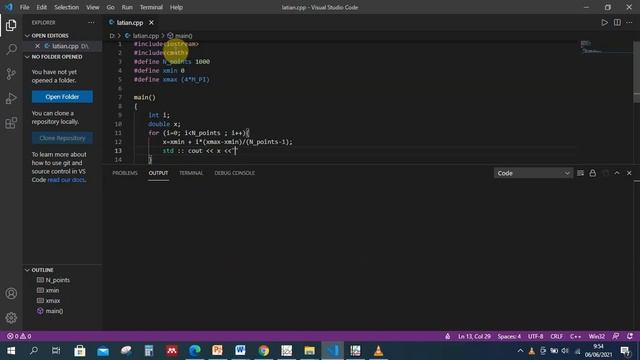Toggle output scroll lock
640x360 pixels.
[593, 173]
